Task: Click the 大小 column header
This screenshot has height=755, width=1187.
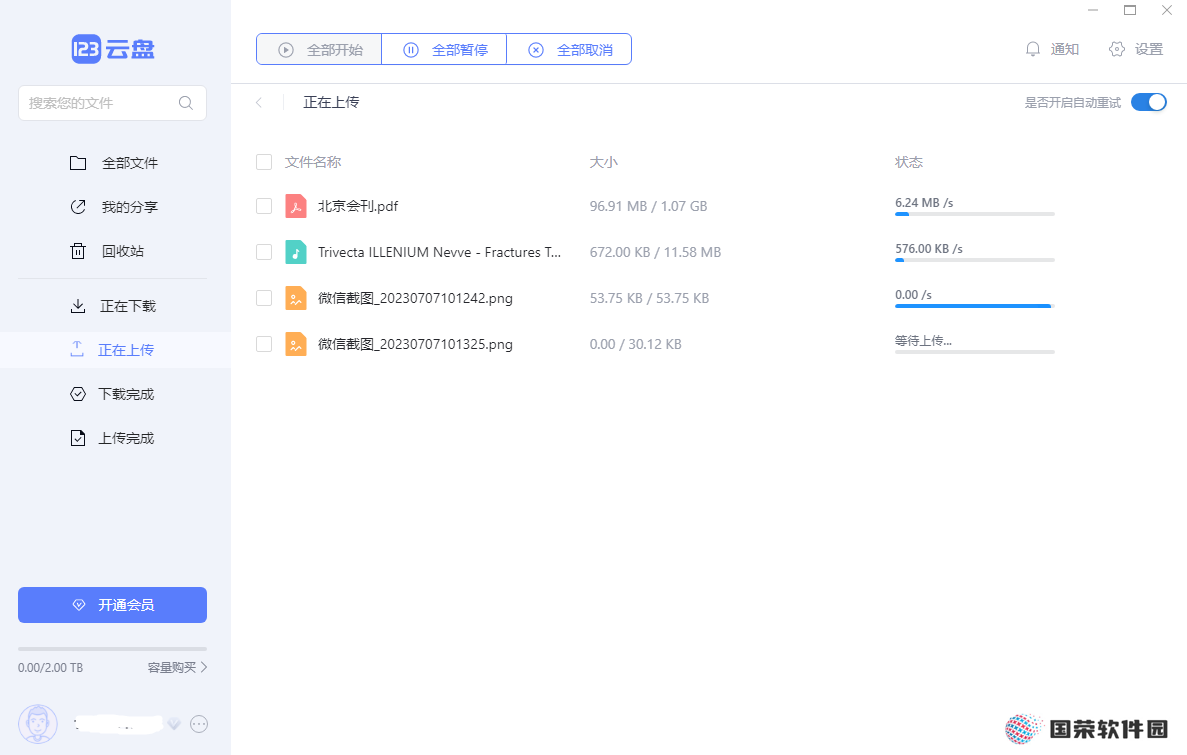Action: pyautogui.click(x=603, y=162)
